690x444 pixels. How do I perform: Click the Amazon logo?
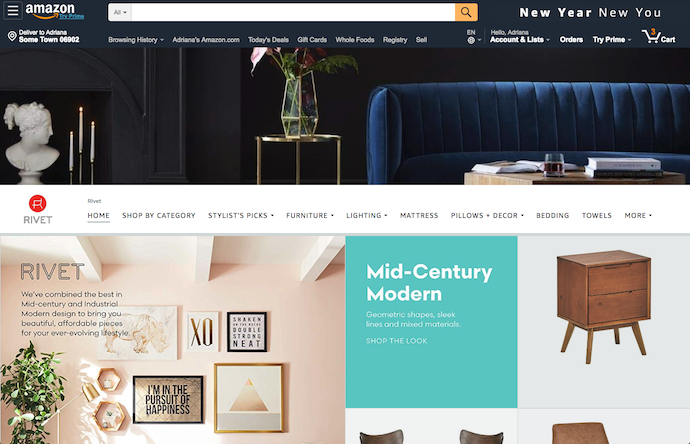[55, 11]
